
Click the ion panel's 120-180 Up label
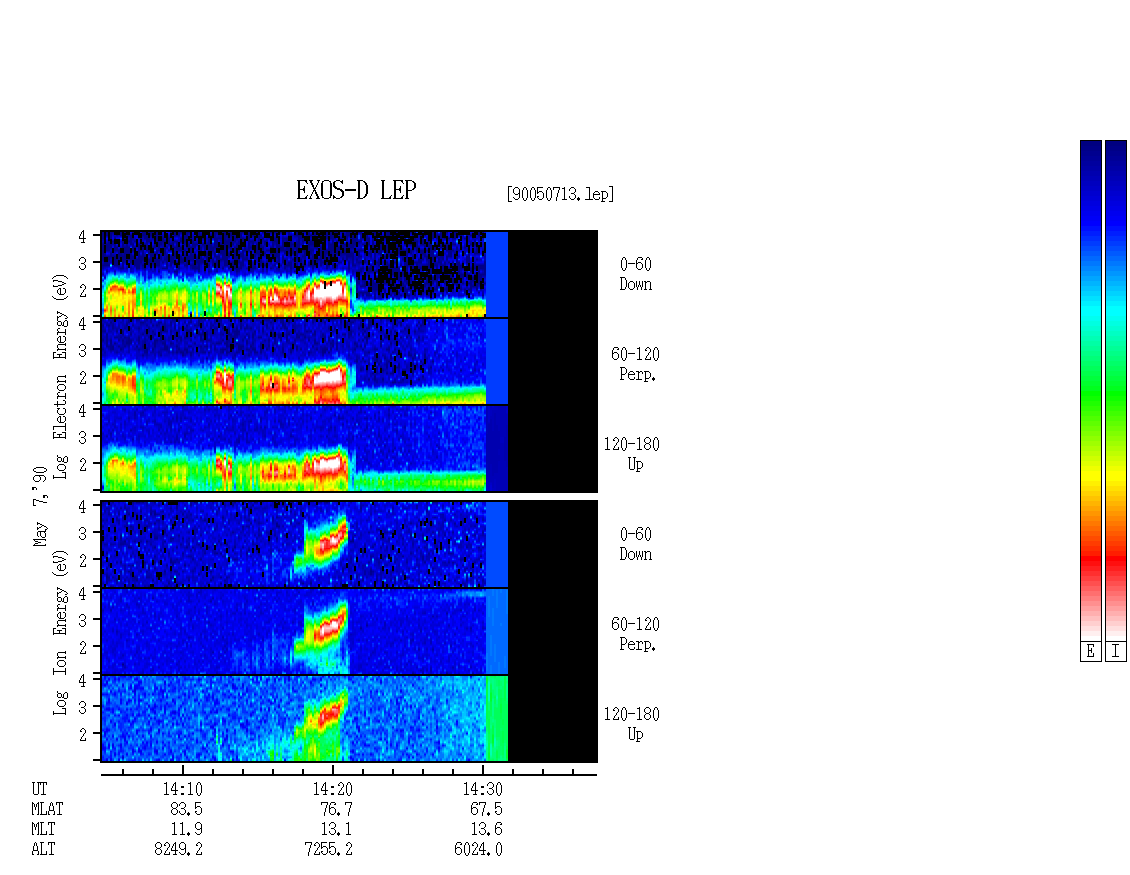631,724
